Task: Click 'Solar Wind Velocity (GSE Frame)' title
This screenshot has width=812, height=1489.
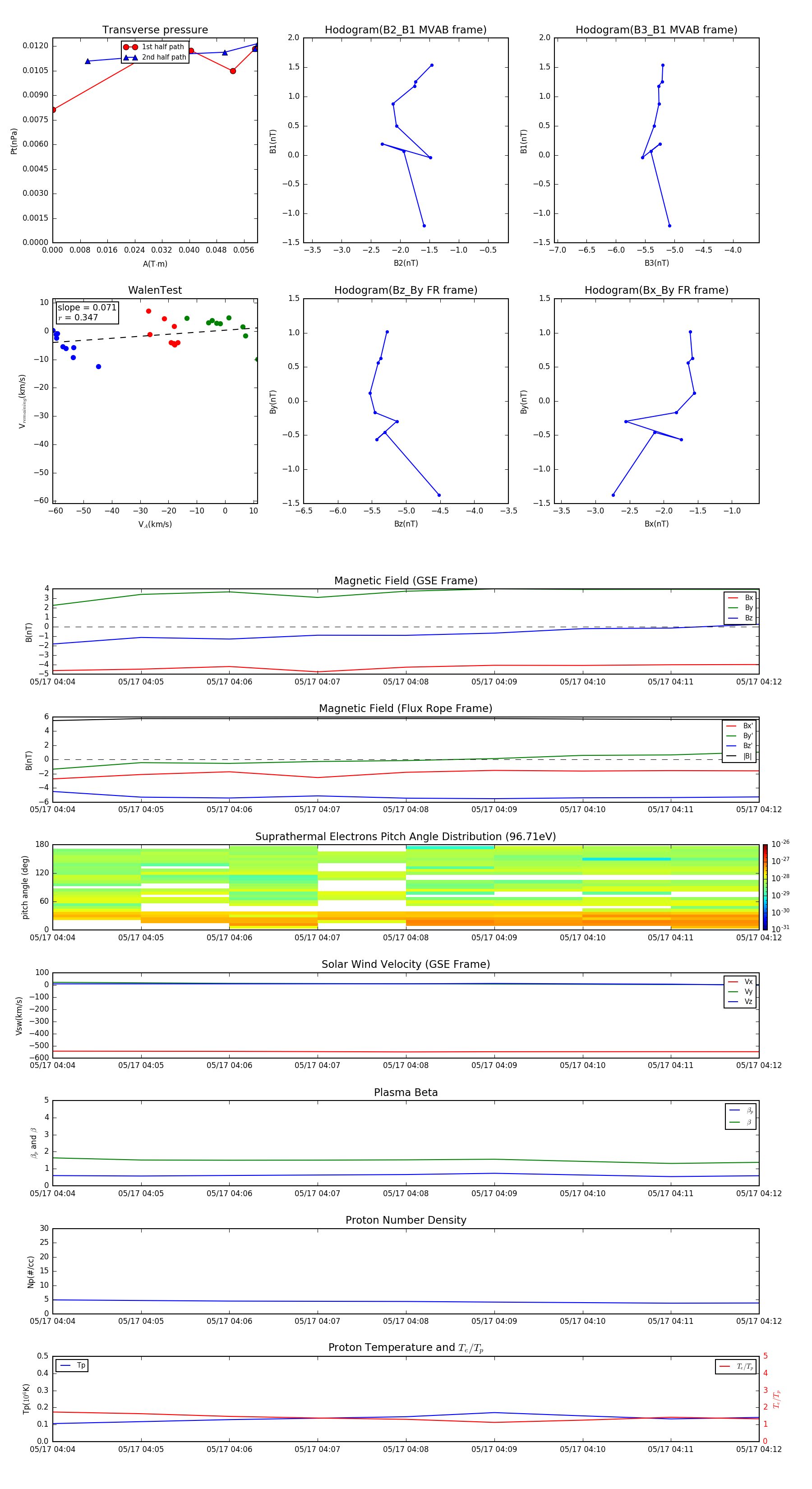Action: pos(406,964)
